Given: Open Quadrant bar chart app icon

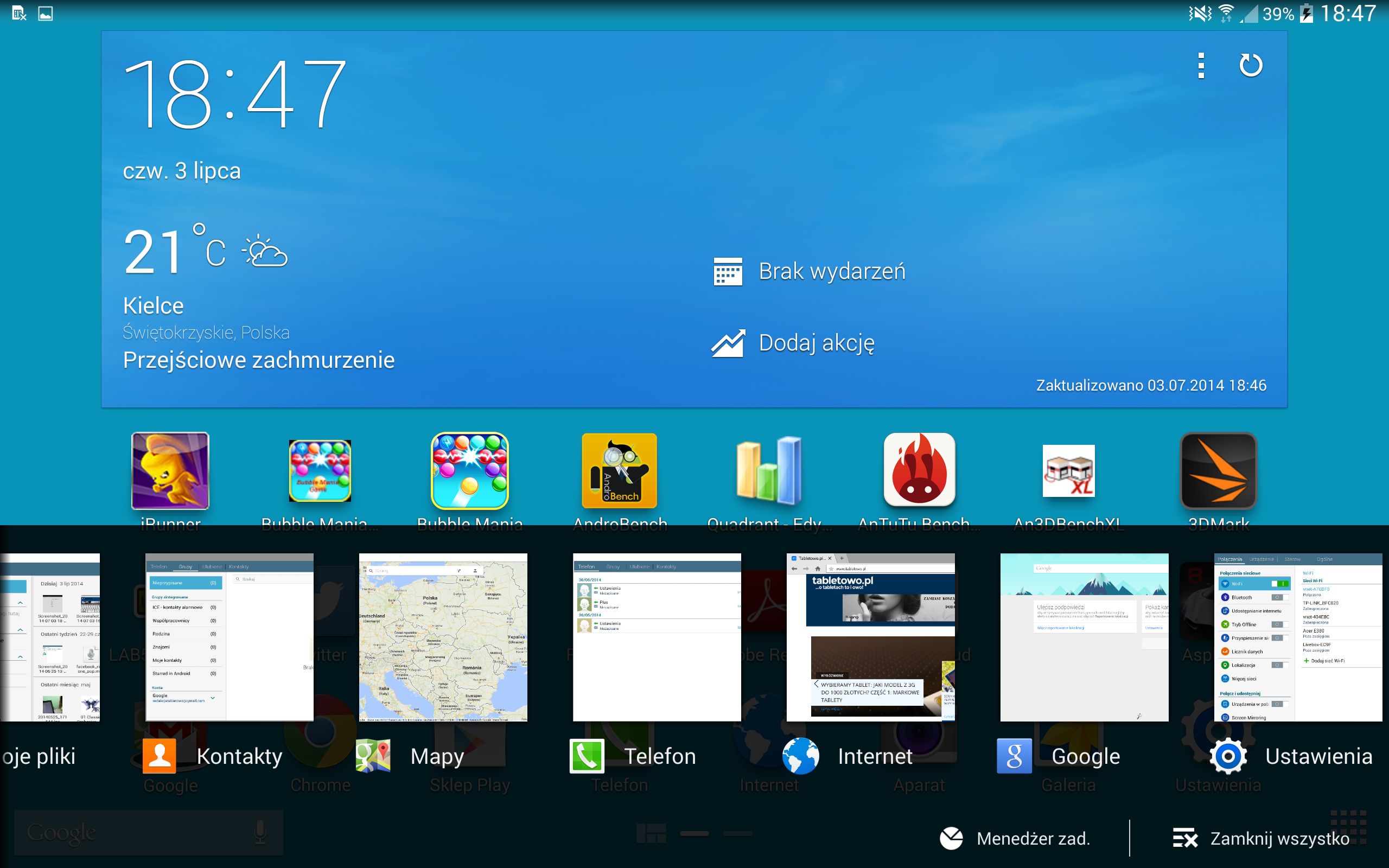Looking at the screenshot, I should (769, 470).
